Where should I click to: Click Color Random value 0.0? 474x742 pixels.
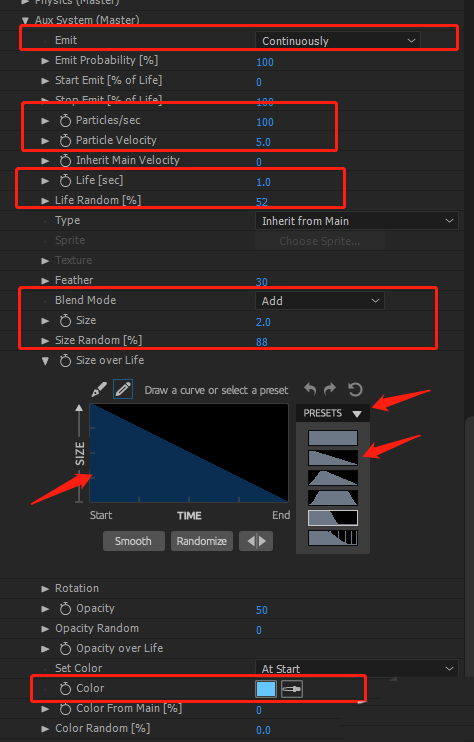[x=263, y=730]
